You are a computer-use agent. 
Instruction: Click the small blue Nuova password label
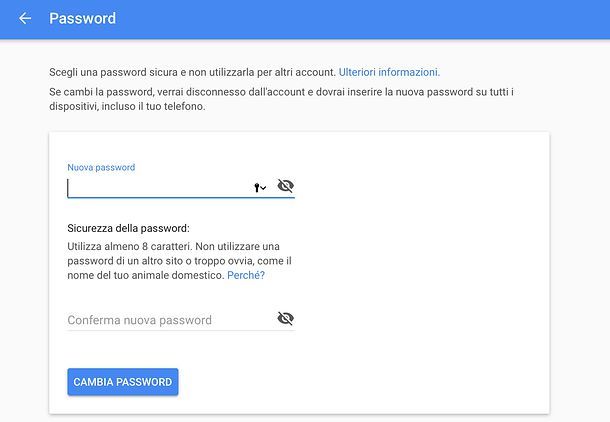[x=101, y=167]
